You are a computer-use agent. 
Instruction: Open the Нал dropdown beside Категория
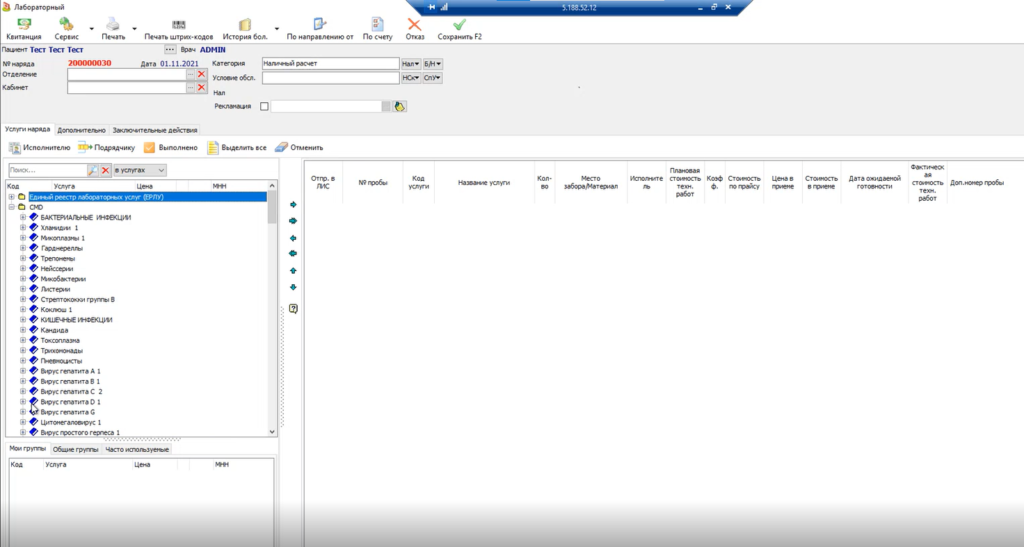pos(410,63)
